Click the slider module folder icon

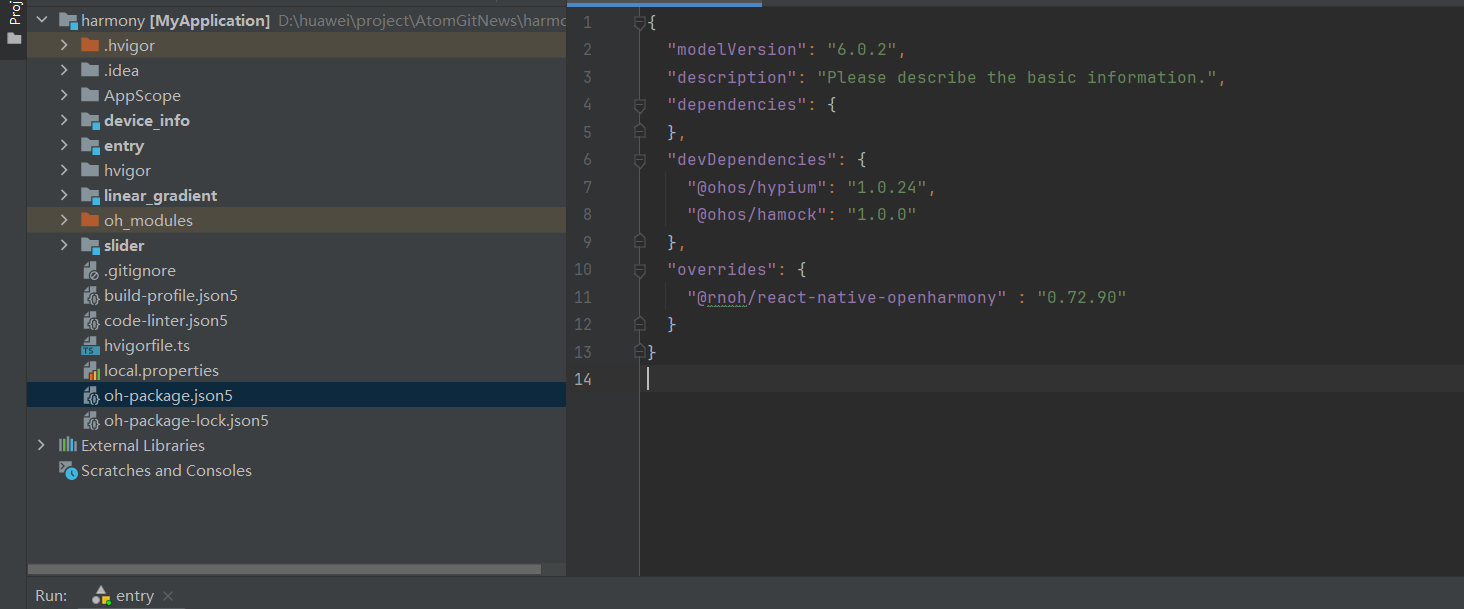[x=90, y=245]
